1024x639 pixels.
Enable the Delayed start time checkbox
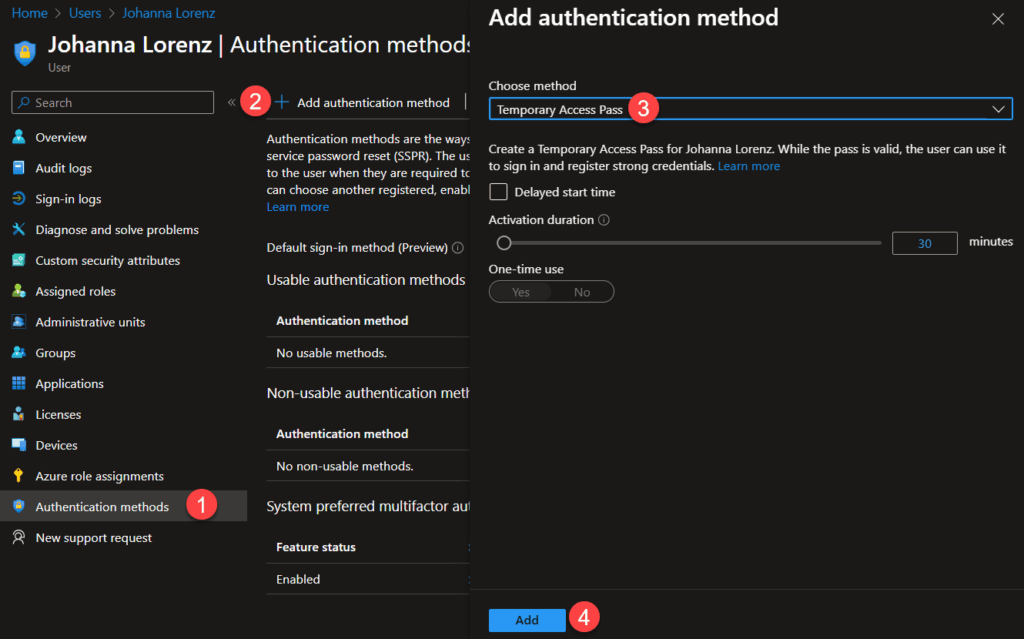click(498, 191)
